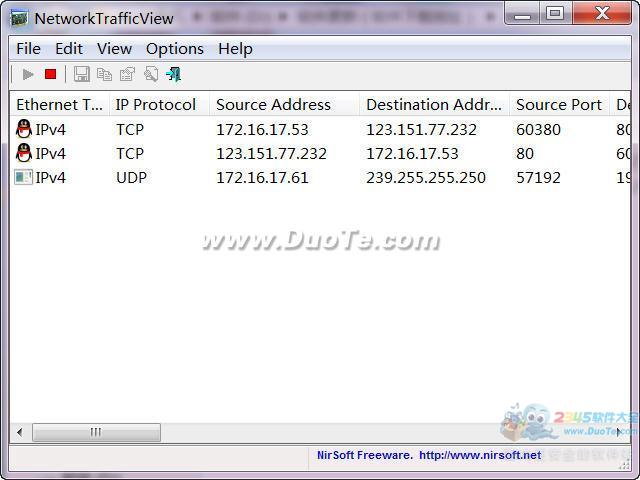The width and height of the screenshot is (640, 480).
Task: Maximize the NetworkTrafficView window
Action: pyautogui.click(x=555, y=13)
